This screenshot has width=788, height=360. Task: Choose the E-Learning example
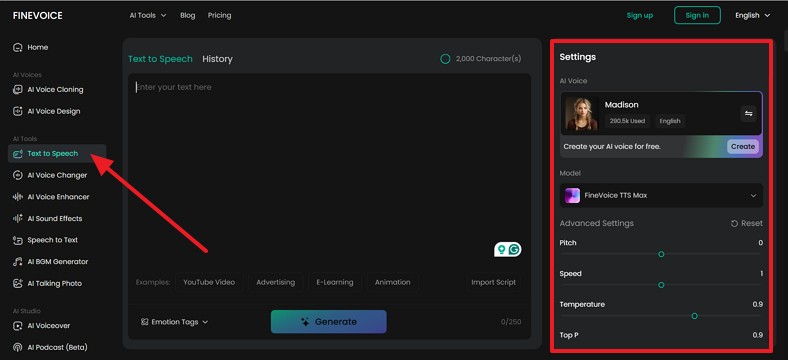tap(335, 282)
